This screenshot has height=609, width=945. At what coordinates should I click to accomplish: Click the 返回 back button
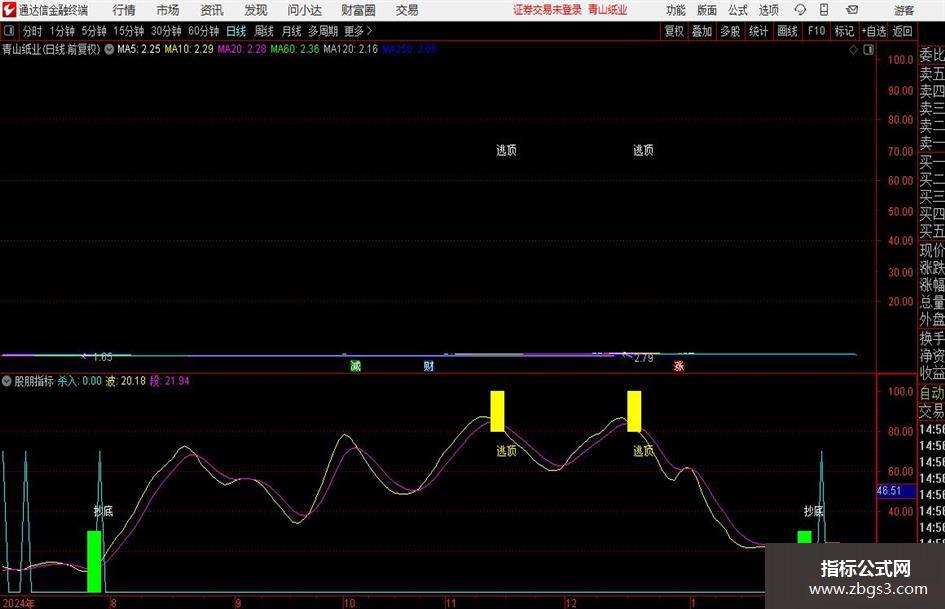[x=902, y=31]
